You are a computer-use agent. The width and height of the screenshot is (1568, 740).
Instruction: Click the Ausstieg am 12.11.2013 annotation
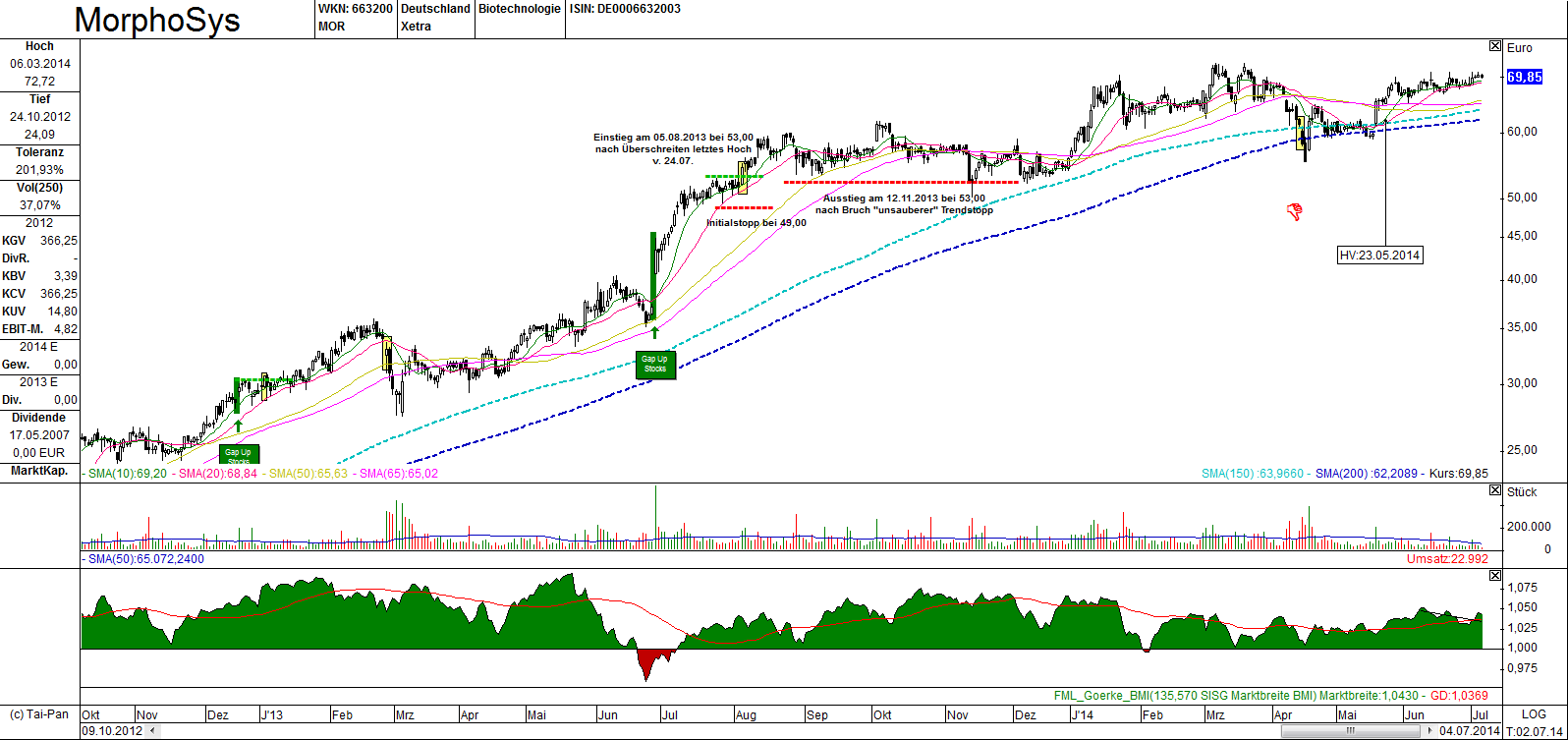click(x=904, y=204)
